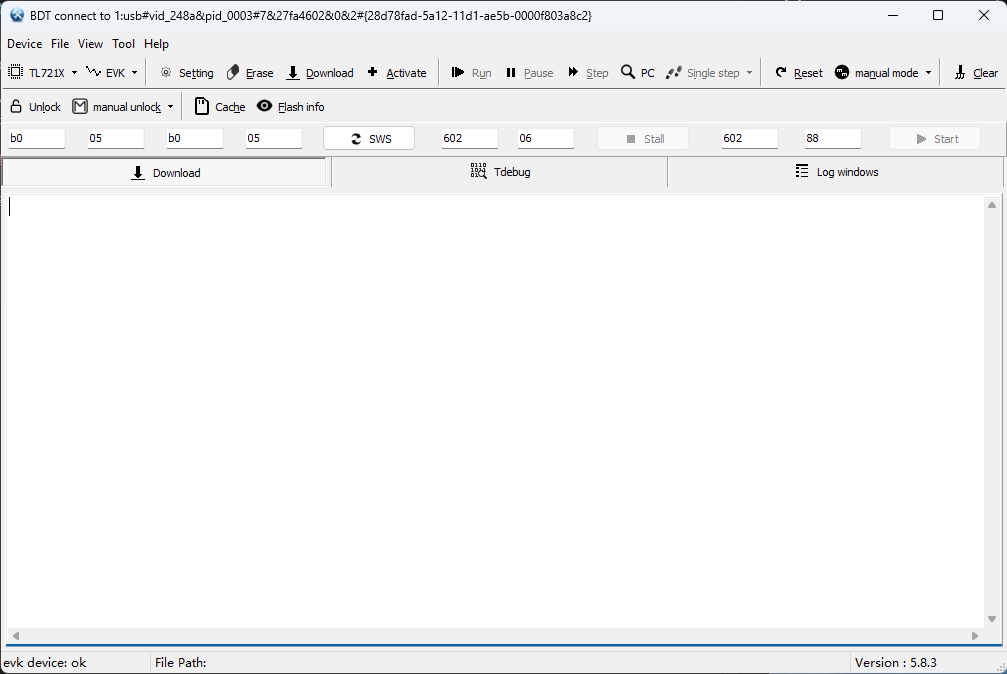This screenshot has width=1007, height=674.
Task: Click the Unlock padlock icon
Action: click(16, 107)
